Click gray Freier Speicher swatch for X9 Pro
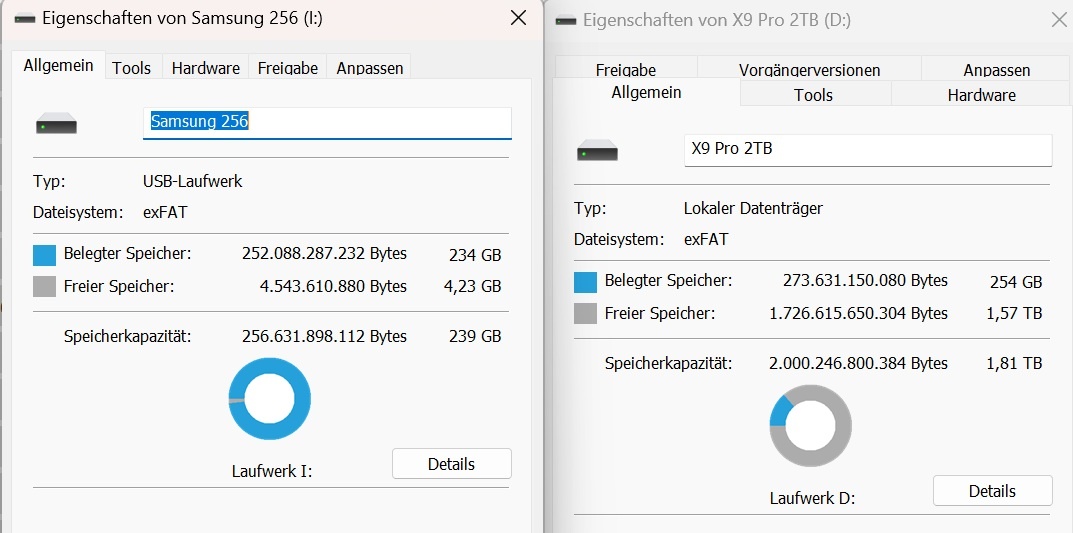1073x533 pixels. [586, 314]
